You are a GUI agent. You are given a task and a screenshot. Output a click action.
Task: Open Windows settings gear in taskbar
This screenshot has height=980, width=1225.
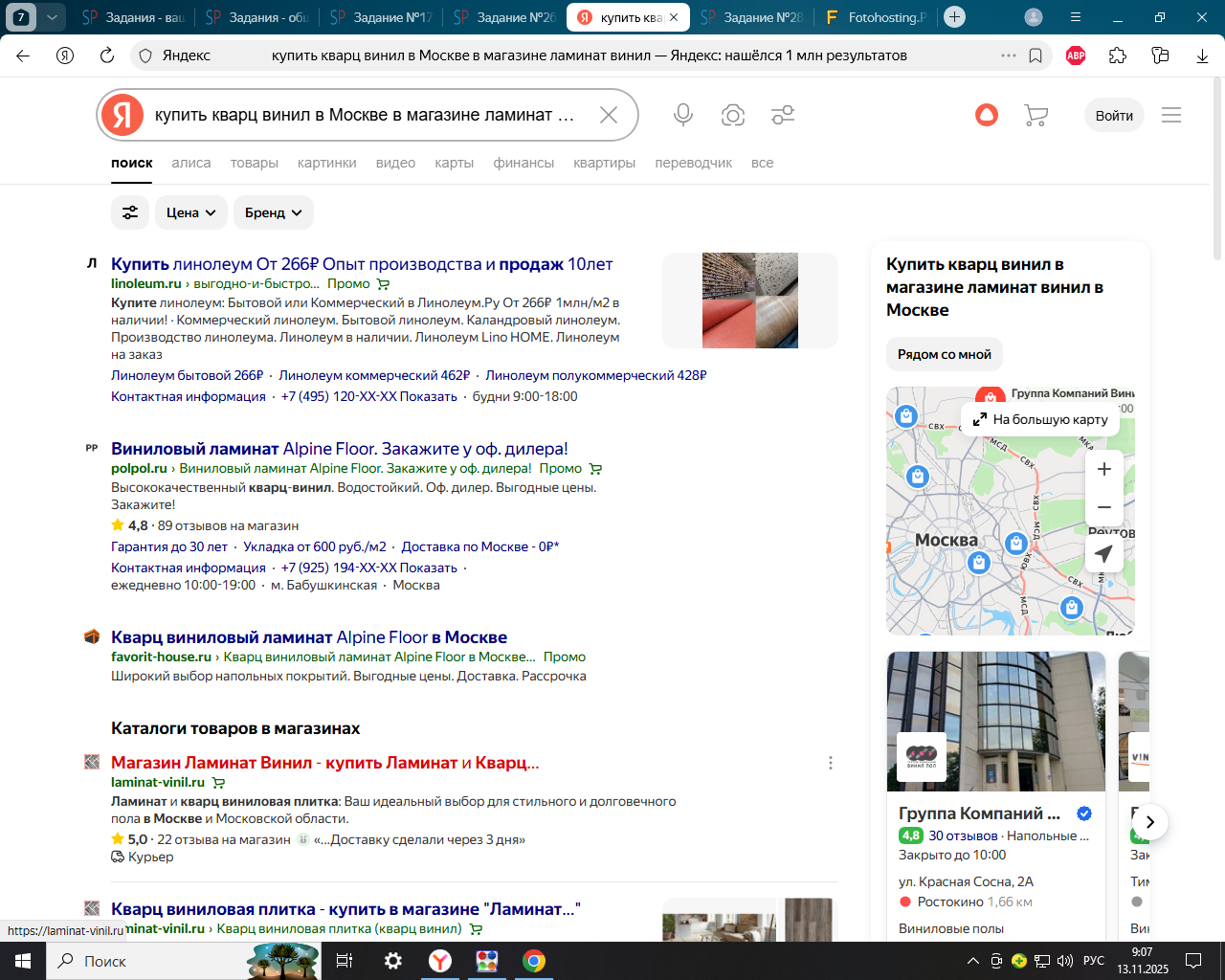(x=392, y=961)
